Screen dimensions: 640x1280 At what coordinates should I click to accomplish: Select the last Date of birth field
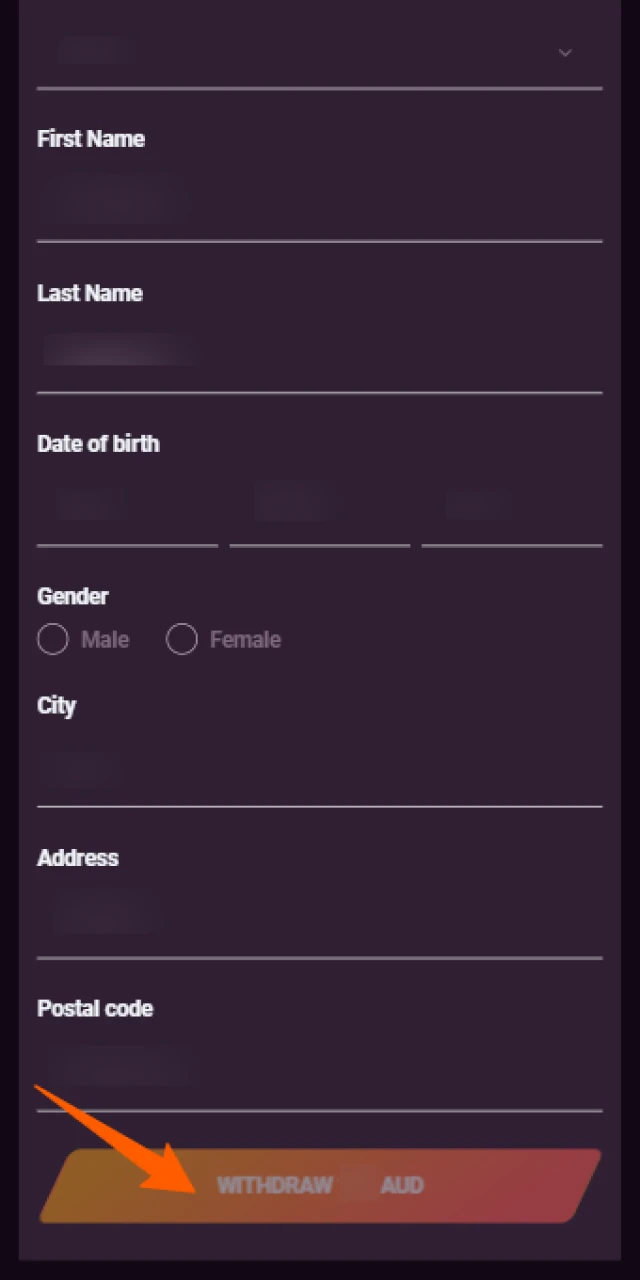511,506
